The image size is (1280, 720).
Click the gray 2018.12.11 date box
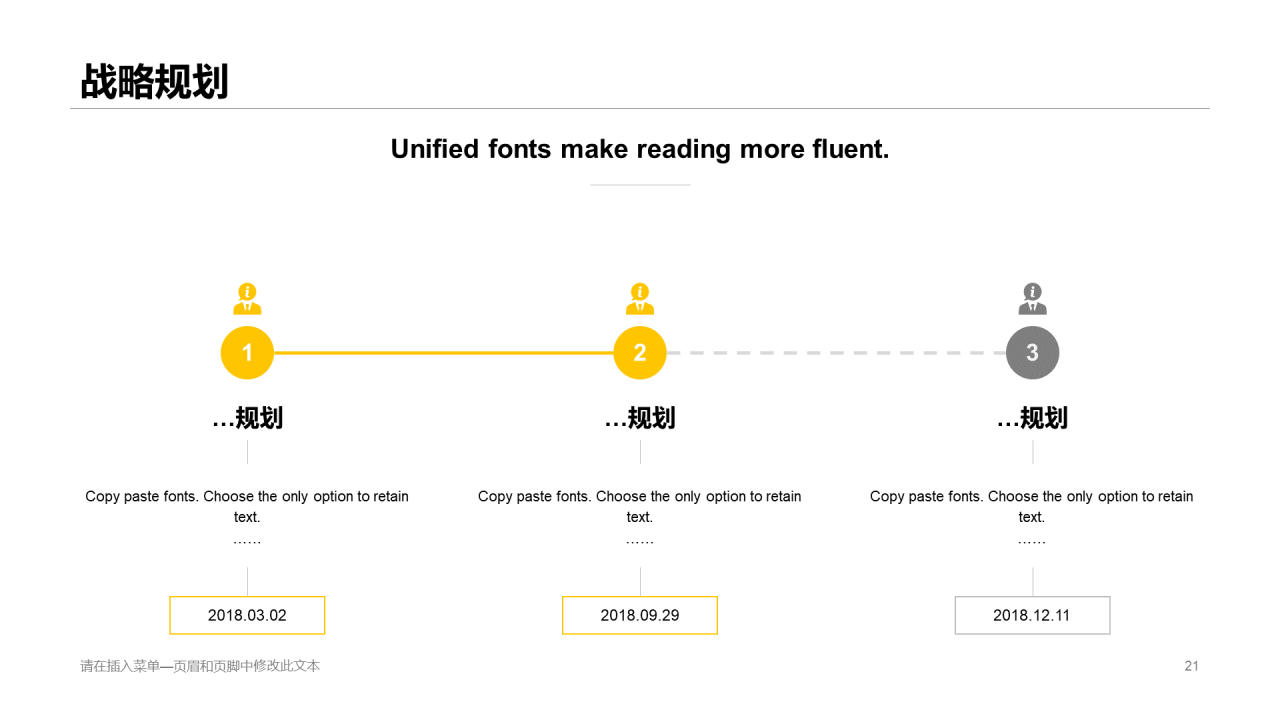1032,615
